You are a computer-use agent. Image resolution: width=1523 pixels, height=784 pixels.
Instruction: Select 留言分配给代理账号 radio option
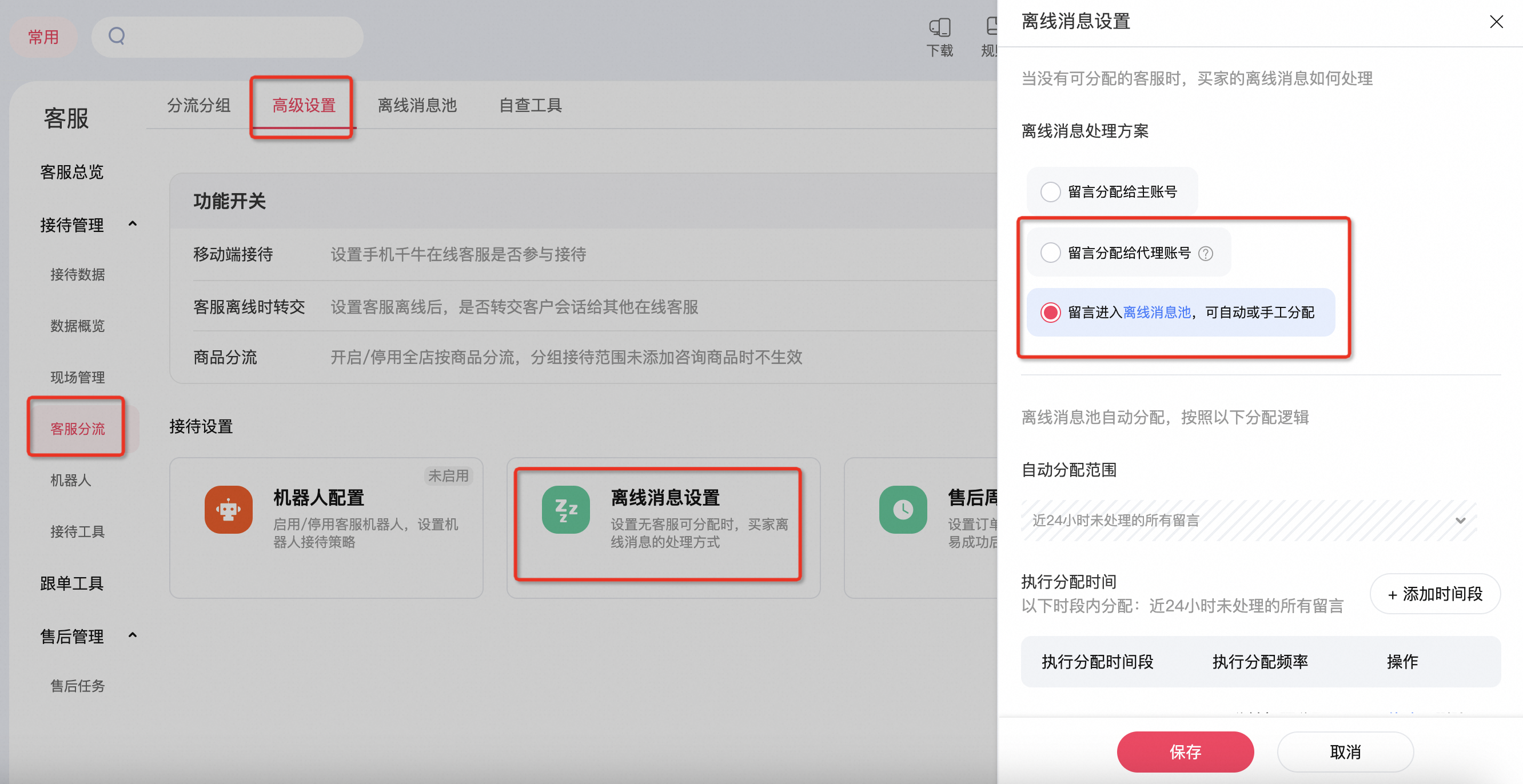pos(1050,253)
